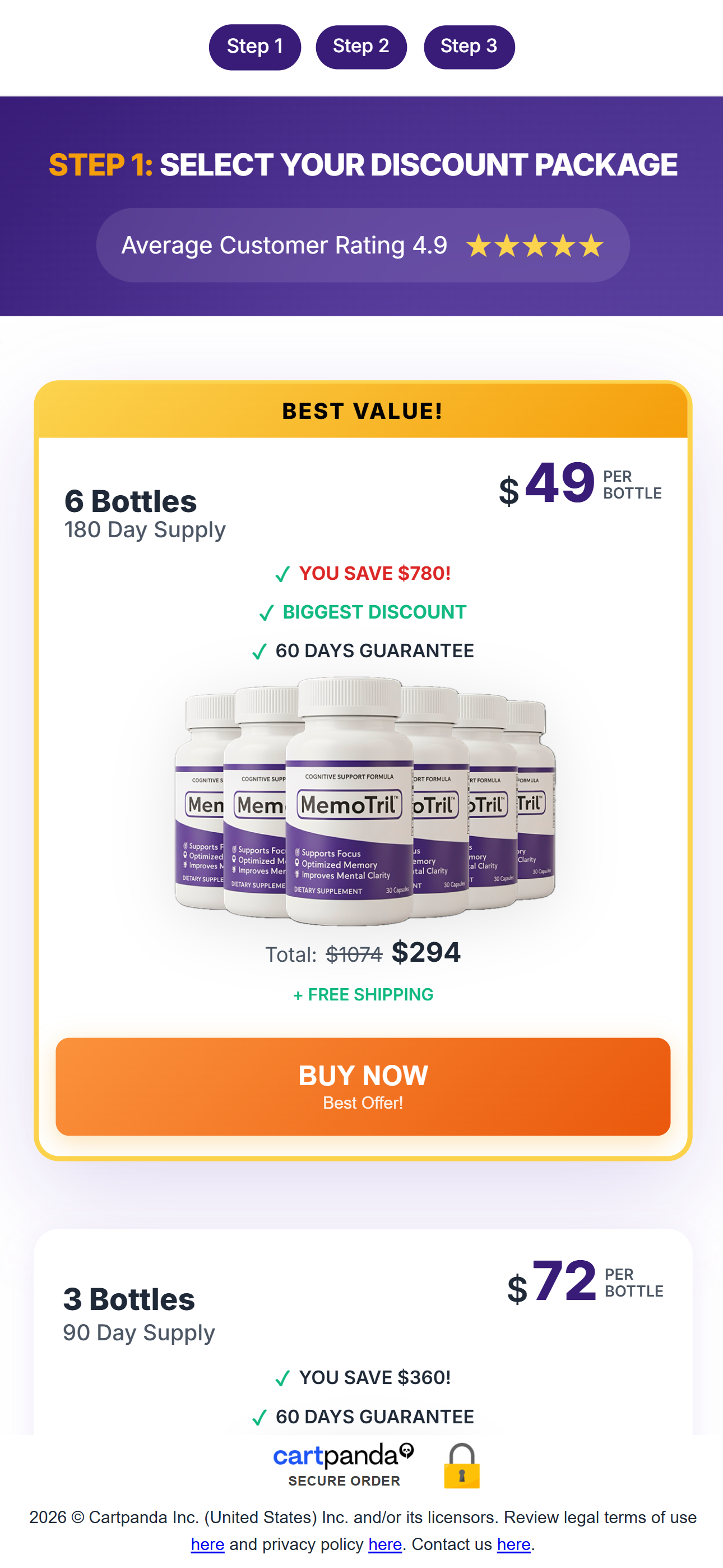Click the Step 1 pill
The image size is (723, 1568).
[x=254, y=47]
